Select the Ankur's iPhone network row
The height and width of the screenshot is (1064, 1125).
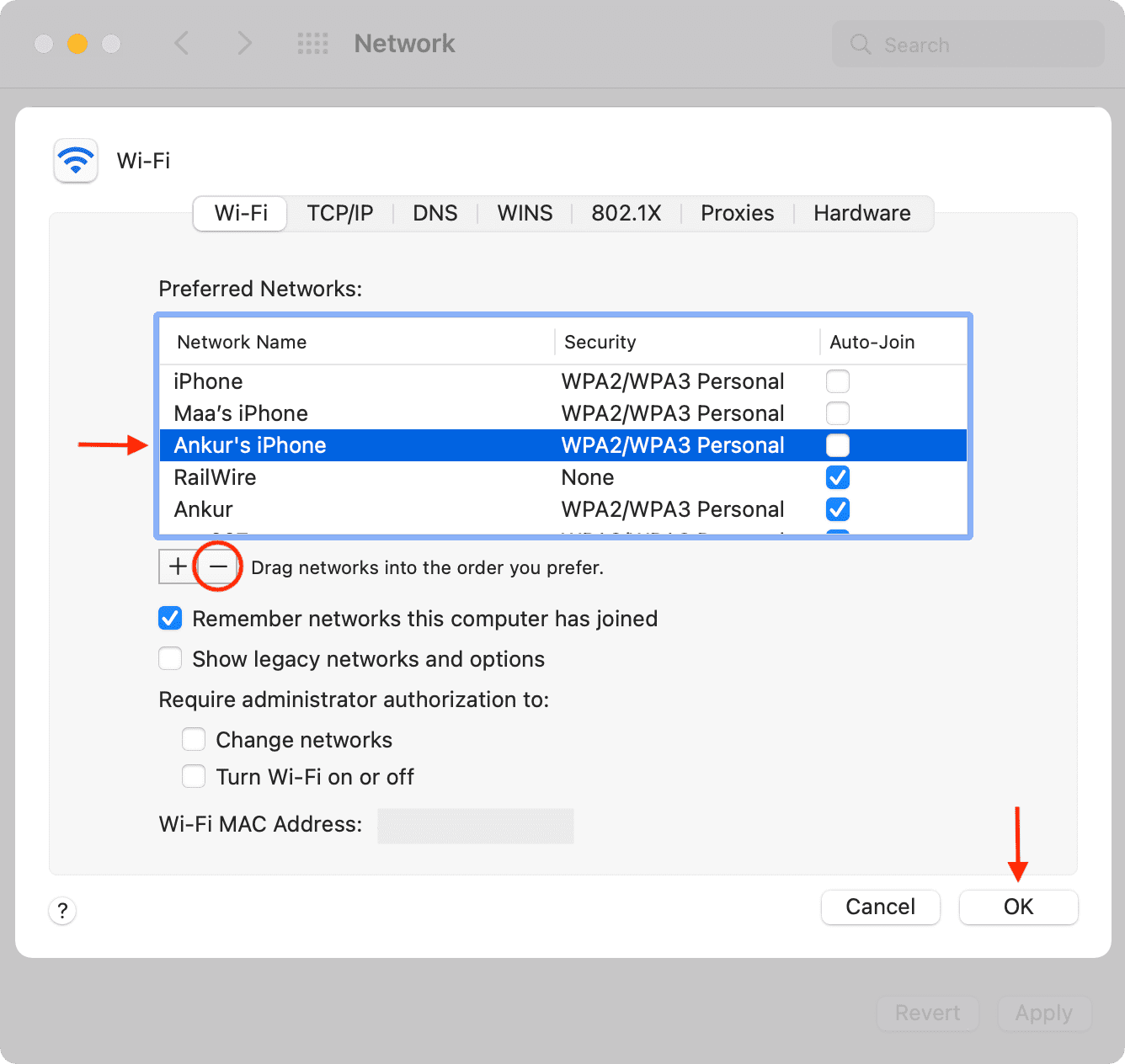click(563, 445)
